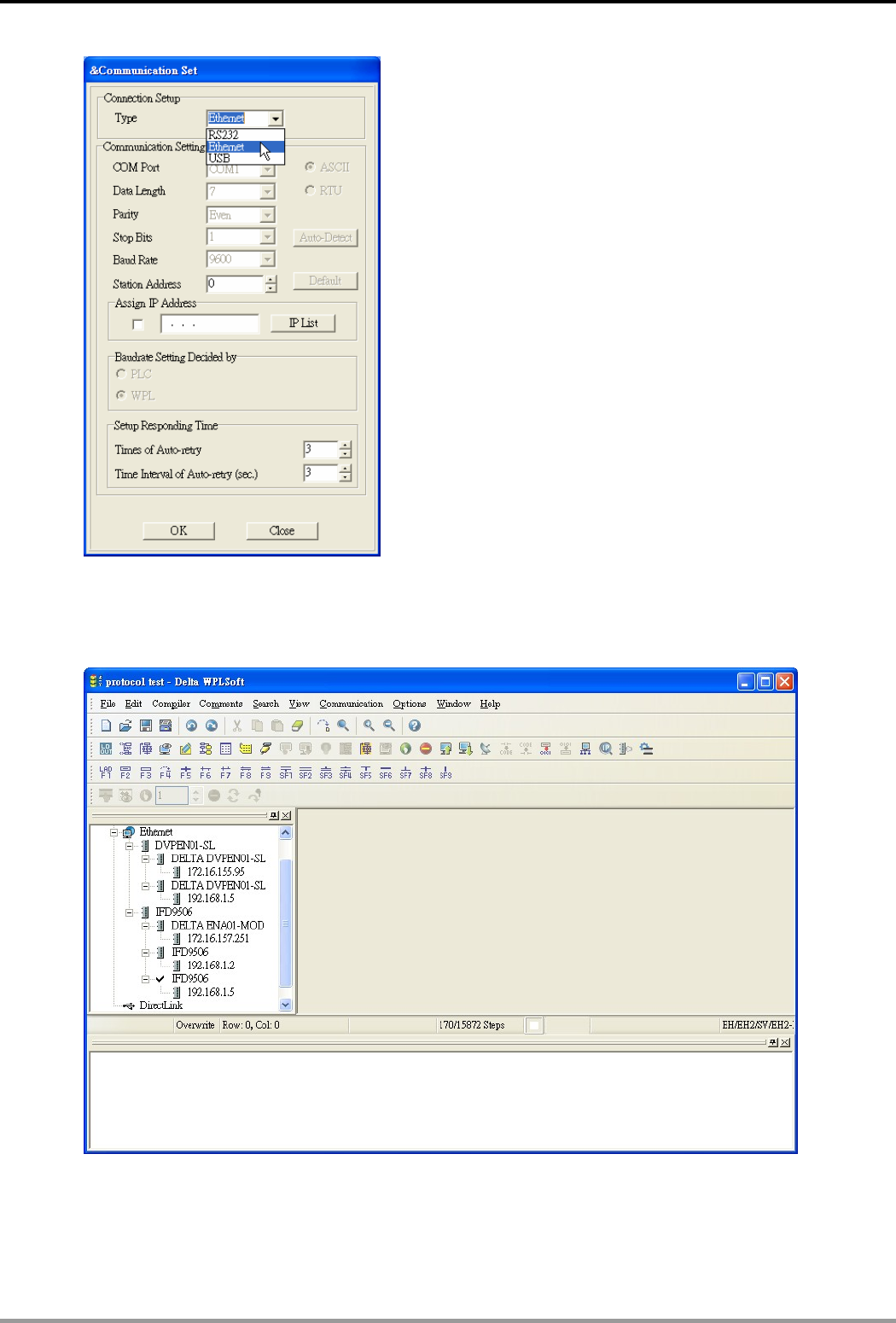Increase Station Address with up spinner
Image resolution: width=896 pixels, height=1323 pixels.
tap(271, 279)
